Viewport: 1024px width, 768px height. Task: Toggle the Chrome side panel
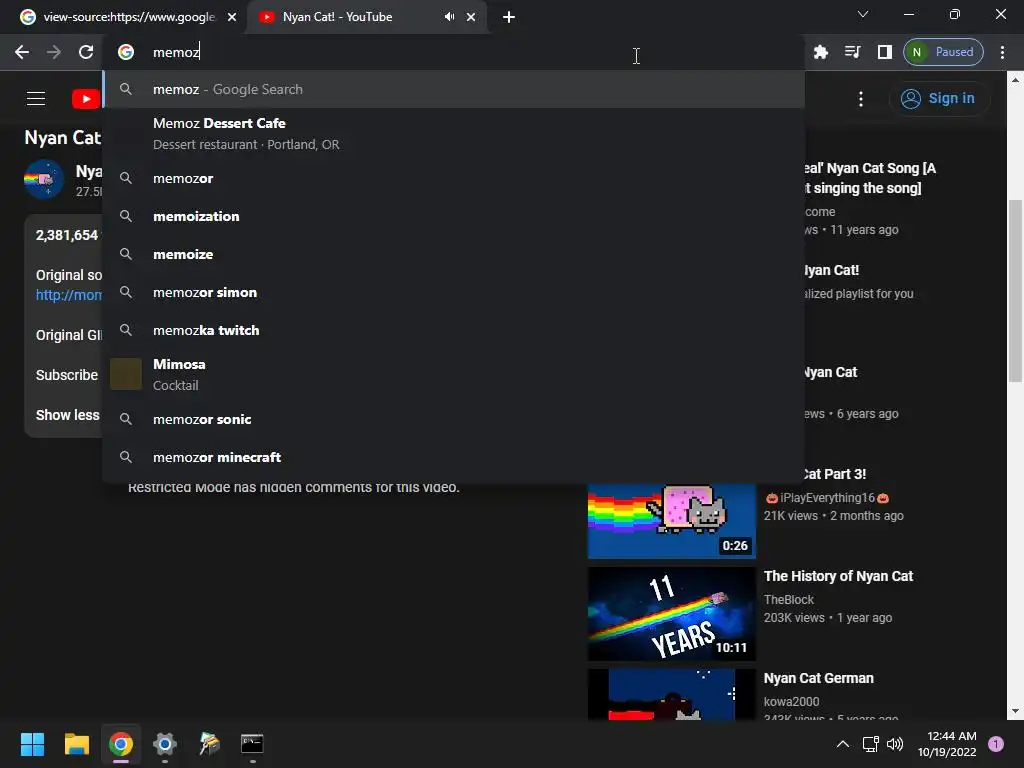tap(885, 52)
